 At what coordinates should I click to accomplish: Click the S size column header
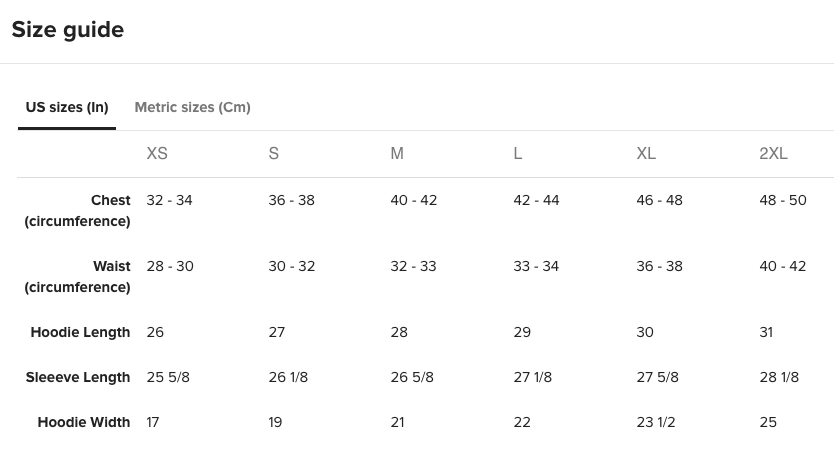273,154
